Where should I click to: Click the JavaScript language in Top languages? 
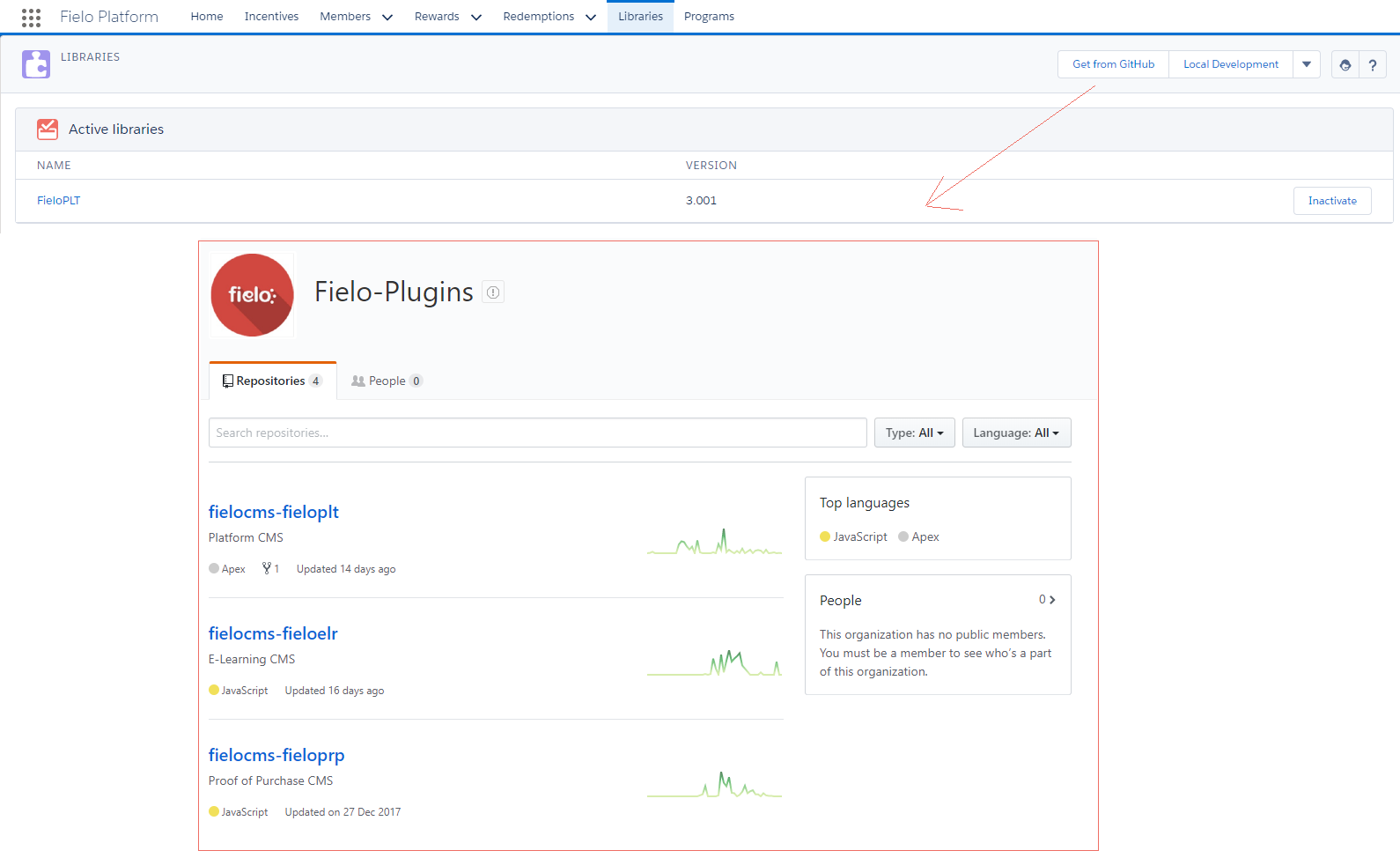tap(853, 536)
